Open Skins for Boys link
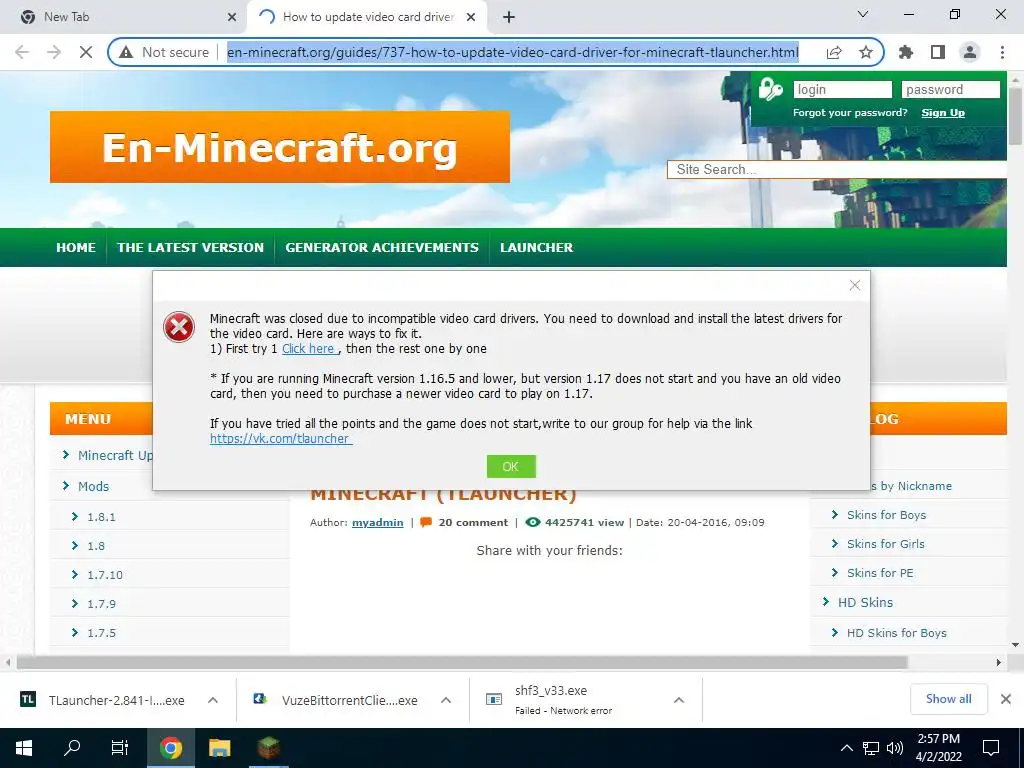Image resolution: width=1024 pixels, height=768 pixels. [x=886, y=515]
